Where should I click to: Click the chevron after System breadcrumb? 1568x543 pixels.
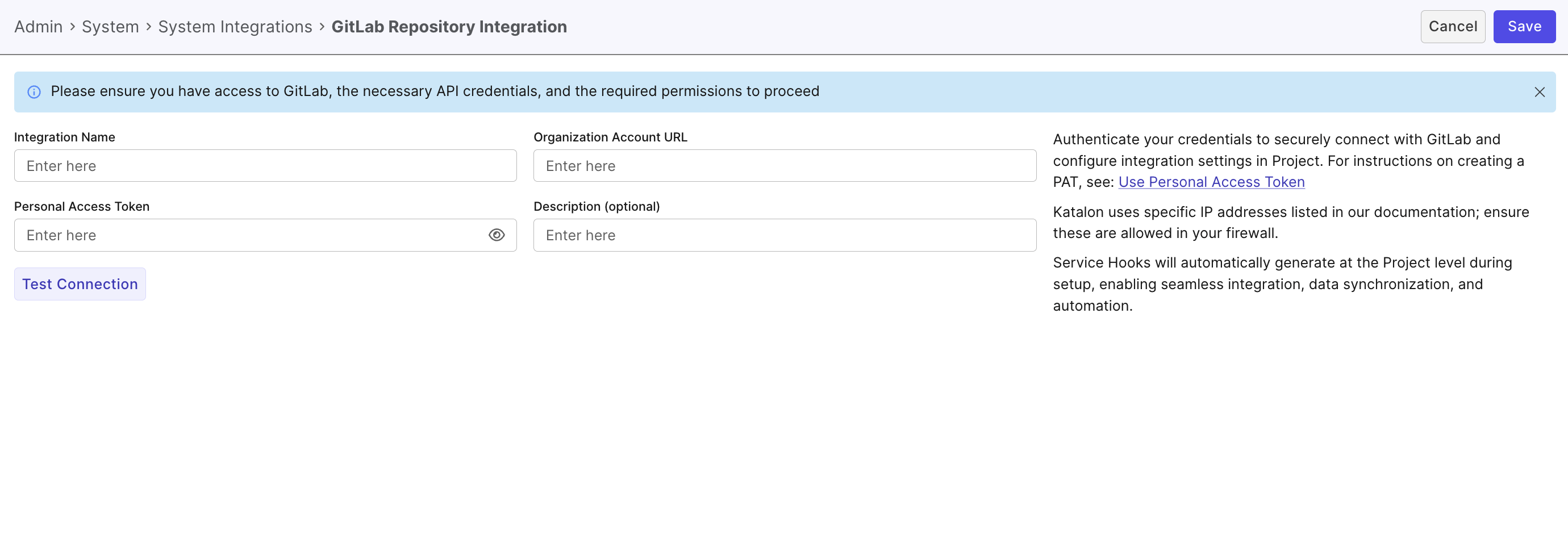pyautogui.click(x=148, y=27)
